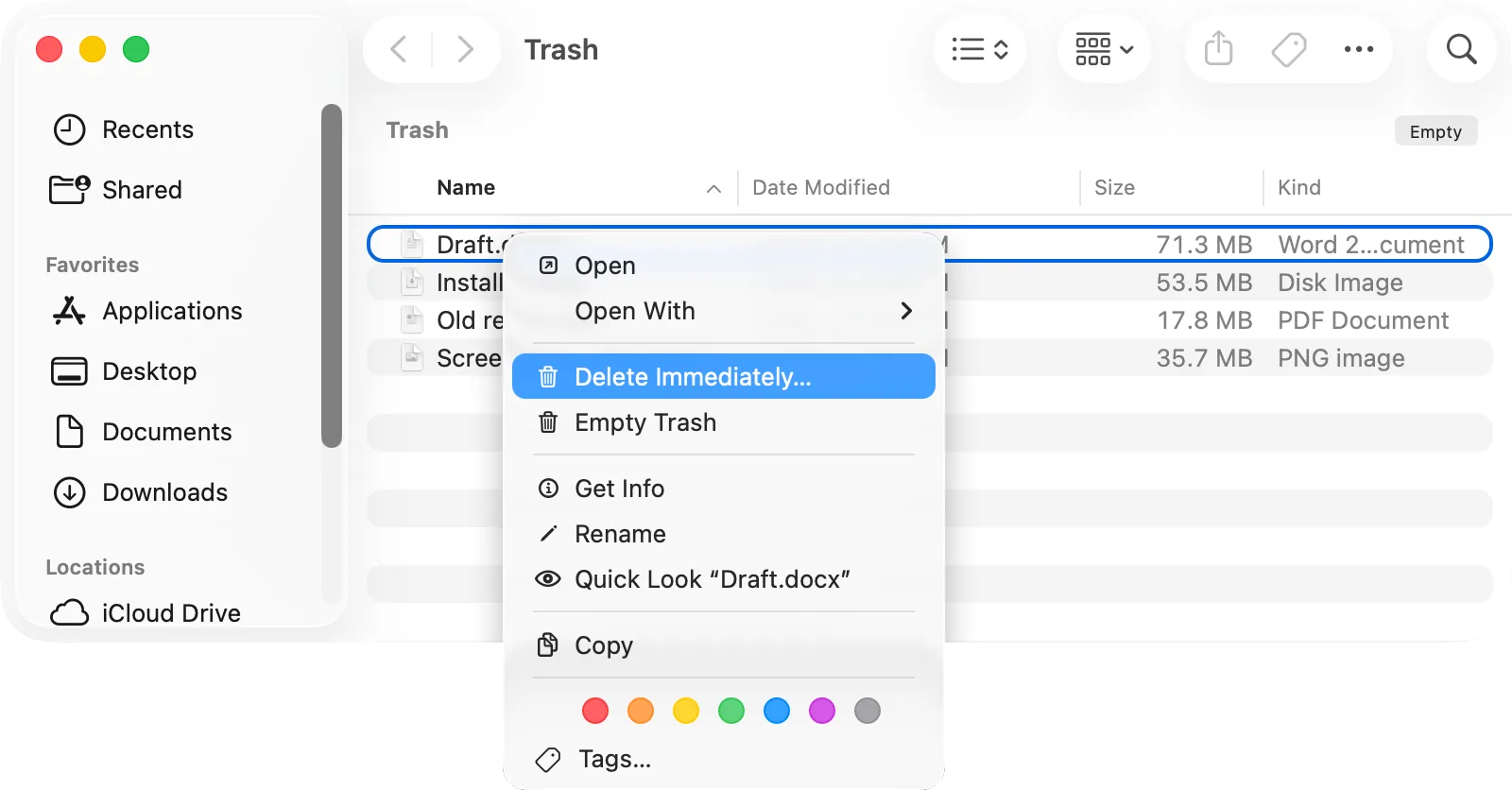The image size is (1512, 790).
Task: Open the group-by grid dropdown
Action: [x=1104, y=49]
